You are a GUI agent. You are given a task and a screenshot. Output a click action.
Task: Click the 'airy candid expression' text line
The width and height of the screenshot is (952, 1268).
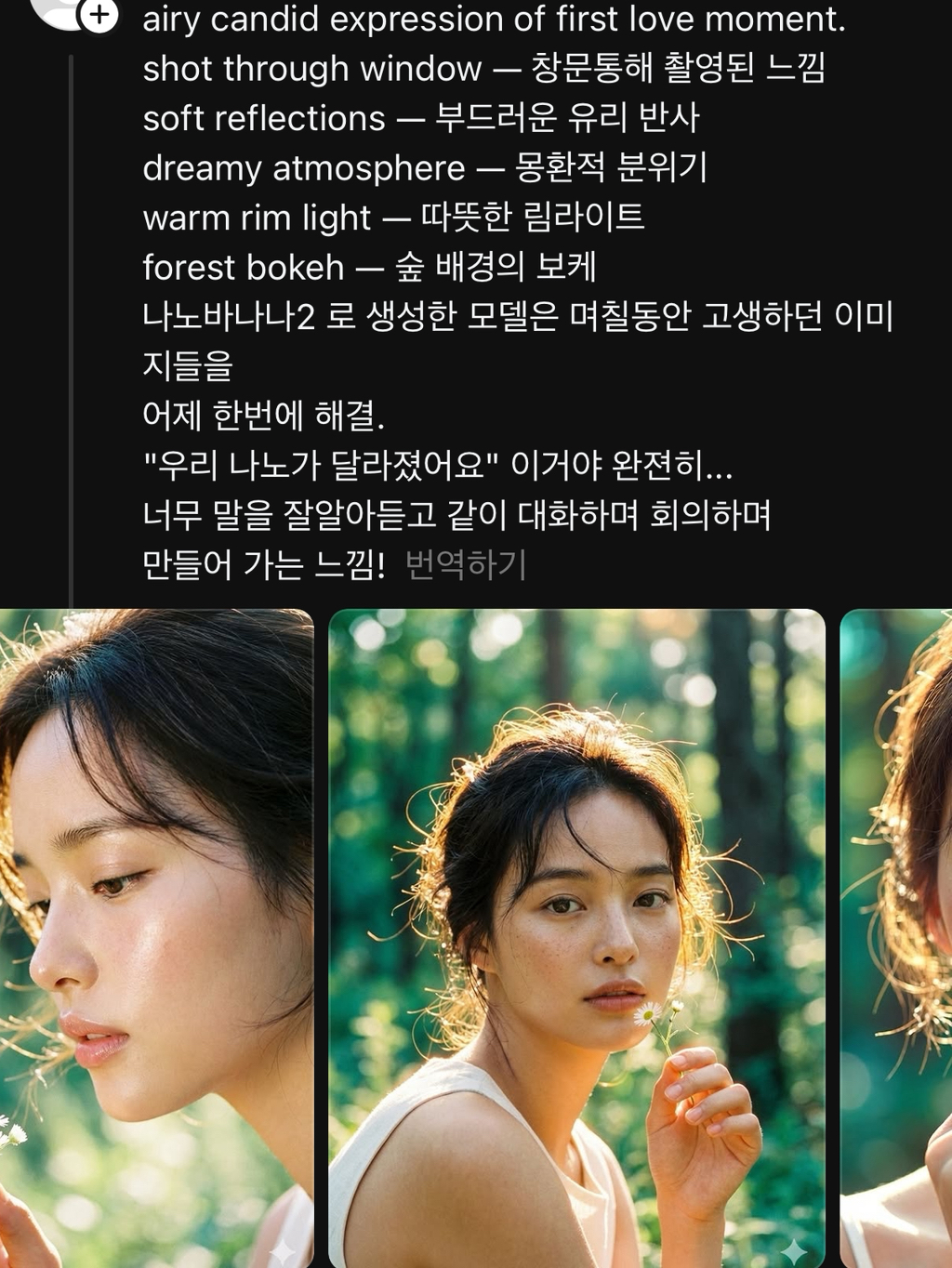coord(495,19)
